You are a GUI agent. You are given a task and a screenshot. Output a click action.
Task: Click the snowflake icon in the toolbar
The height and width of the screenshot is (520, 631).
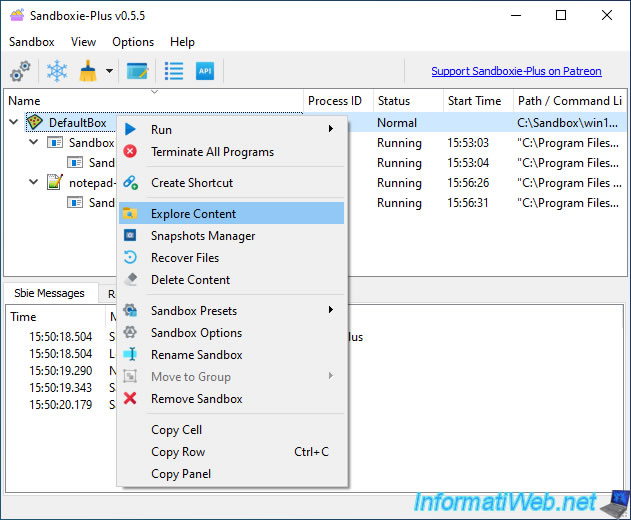57,71
